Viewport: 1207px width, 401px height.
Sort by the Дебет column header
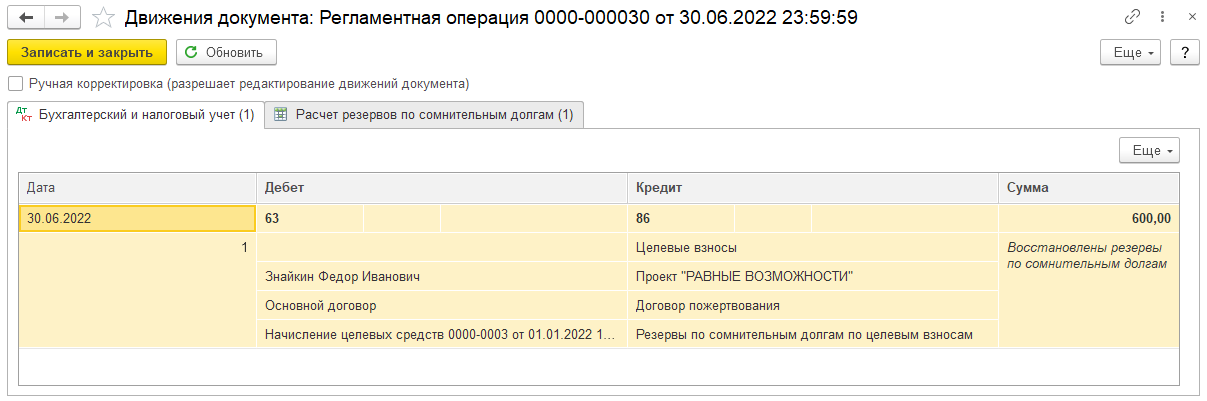pos(442,187)
